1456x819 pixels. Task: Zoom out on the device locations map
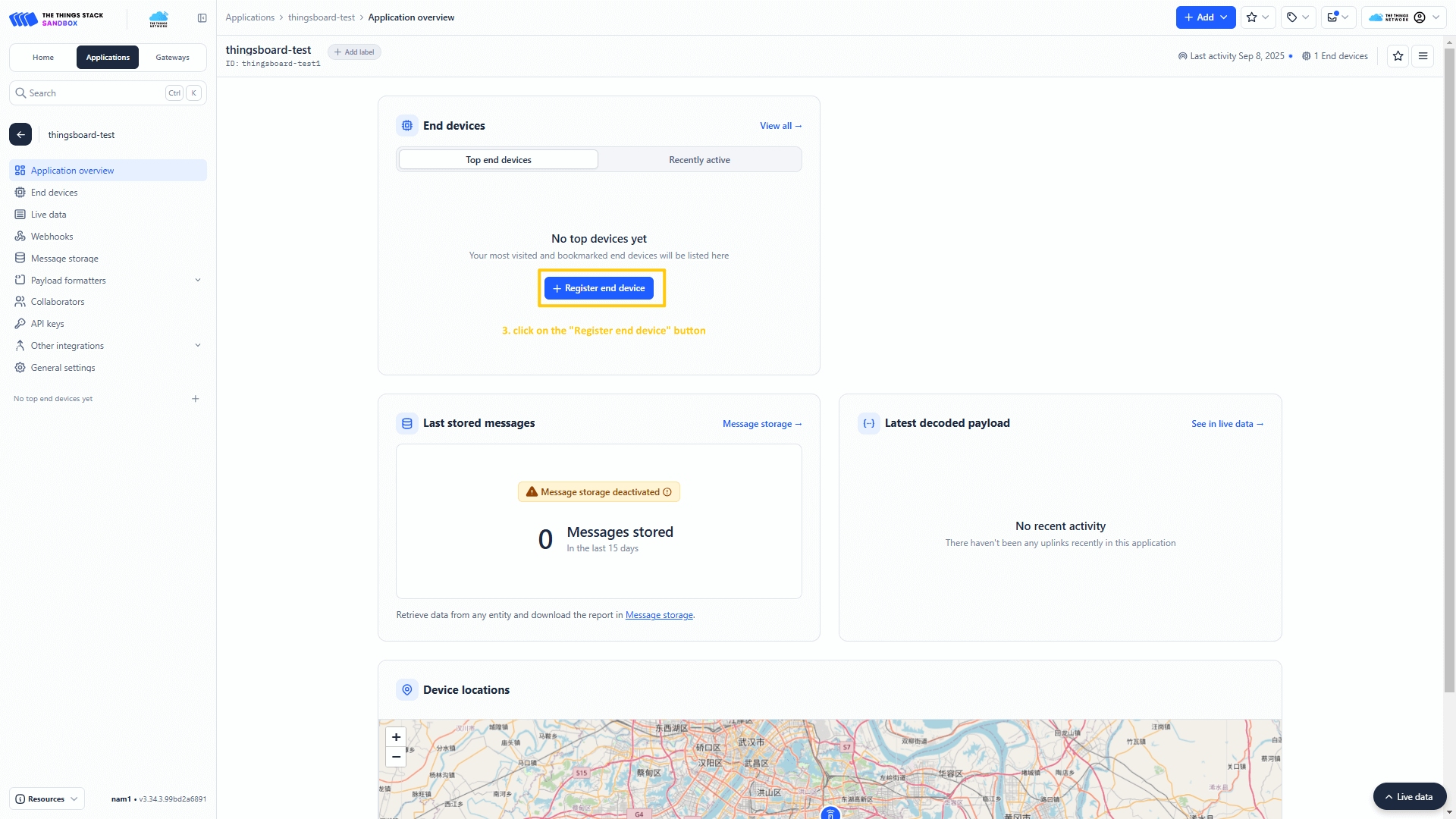pos(396,757)
